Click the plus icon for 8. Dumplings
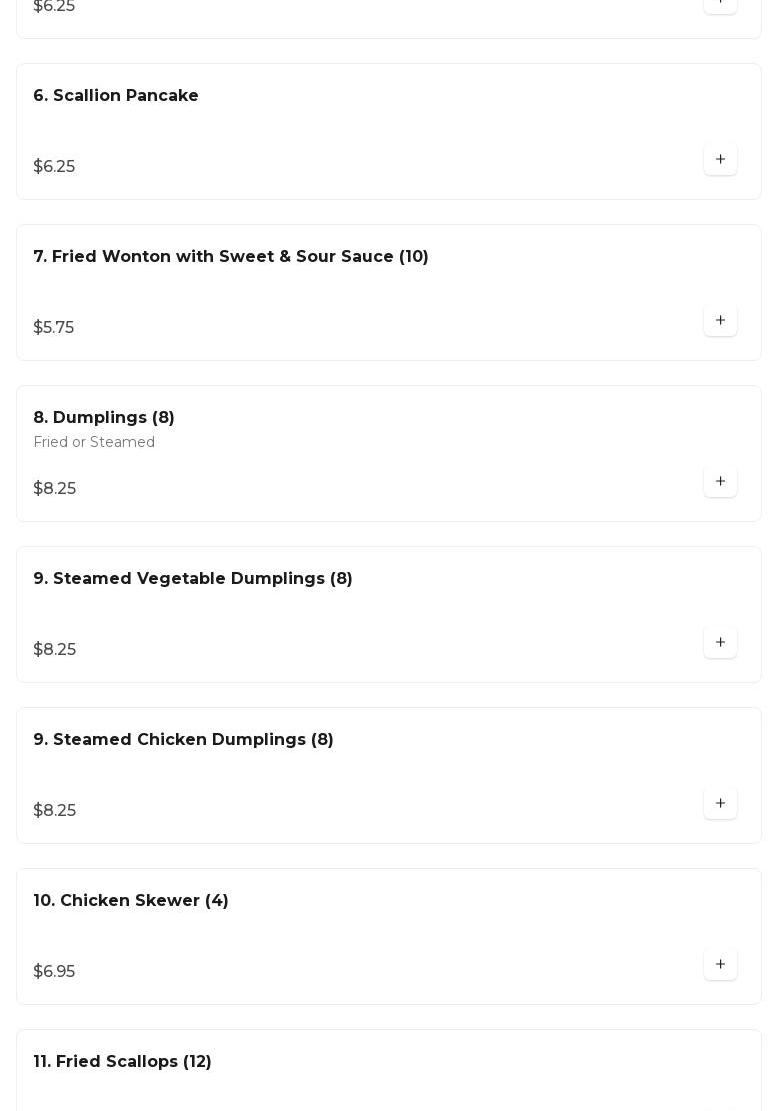 (x=720, y=481)
